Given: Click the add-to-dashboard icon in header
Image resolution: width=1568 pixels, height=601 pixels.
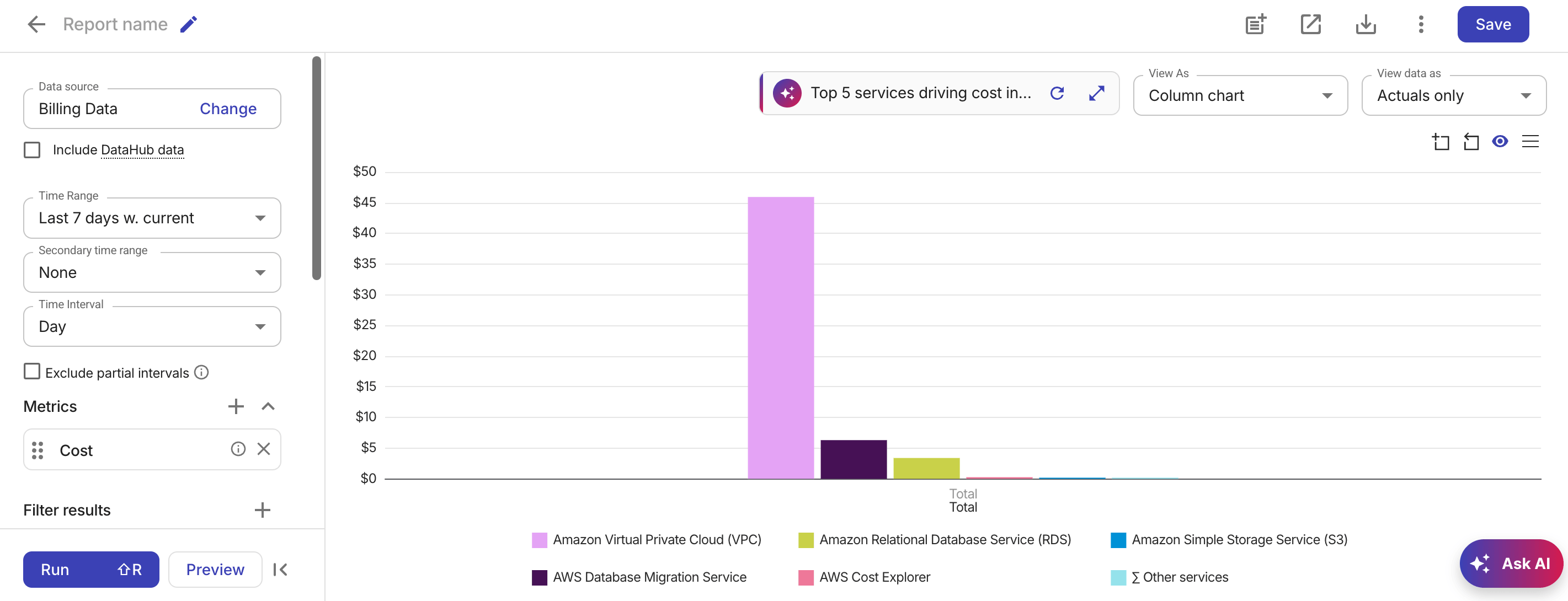Looking at the screenshot, I should [x=1255, y=24].
